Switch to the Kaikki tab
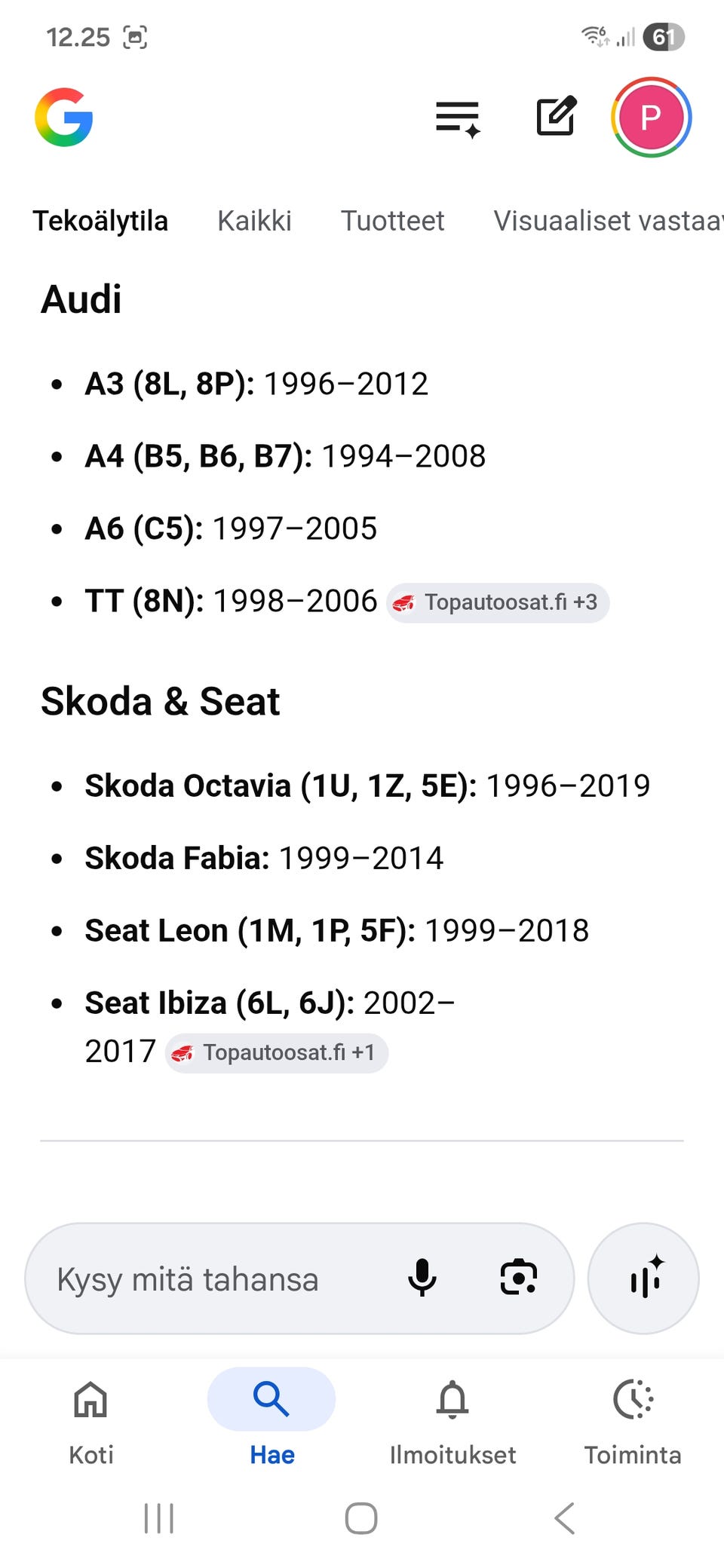The height and width of the screenshot is (1568, 724). [254, 221]
